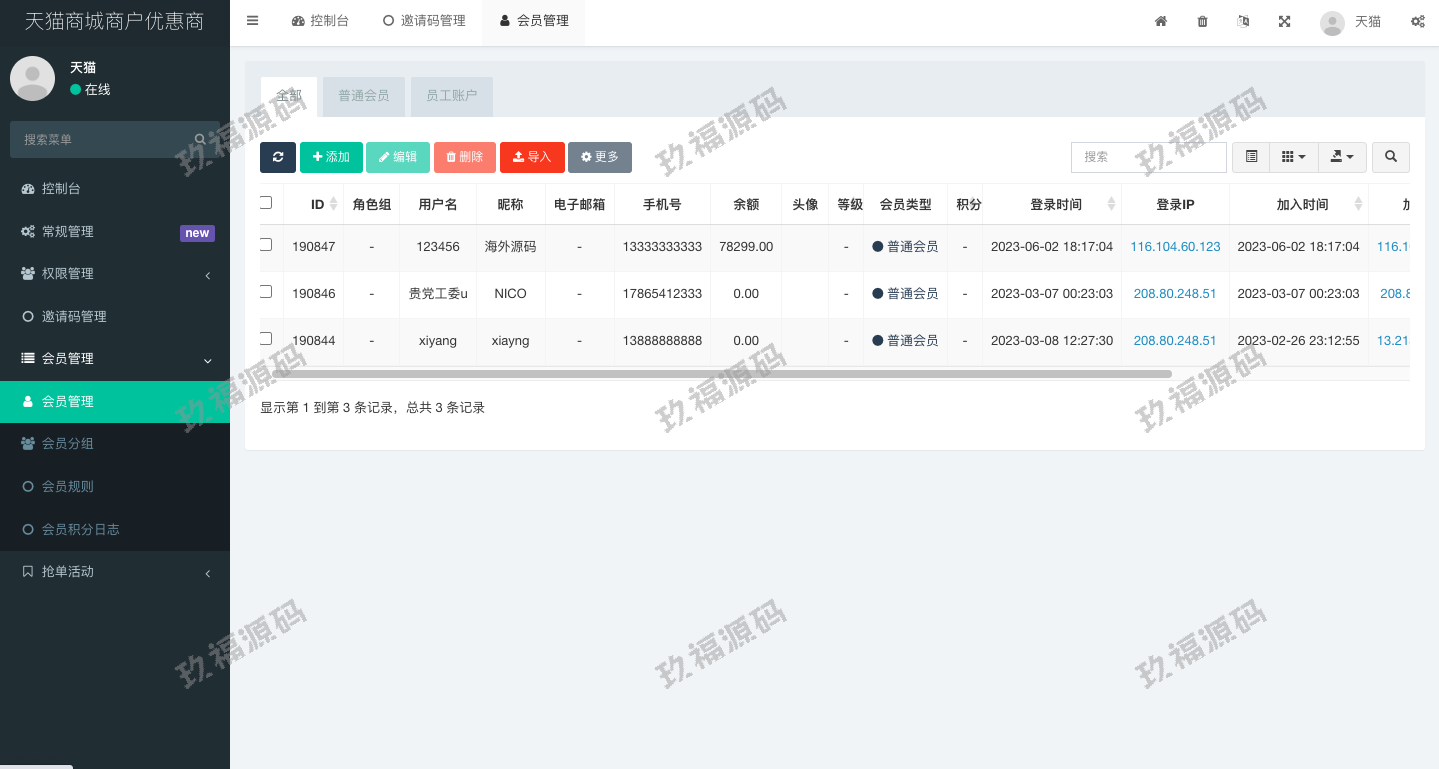
Task: Click the magnifier search button beside export
Action: point(1390,157)
